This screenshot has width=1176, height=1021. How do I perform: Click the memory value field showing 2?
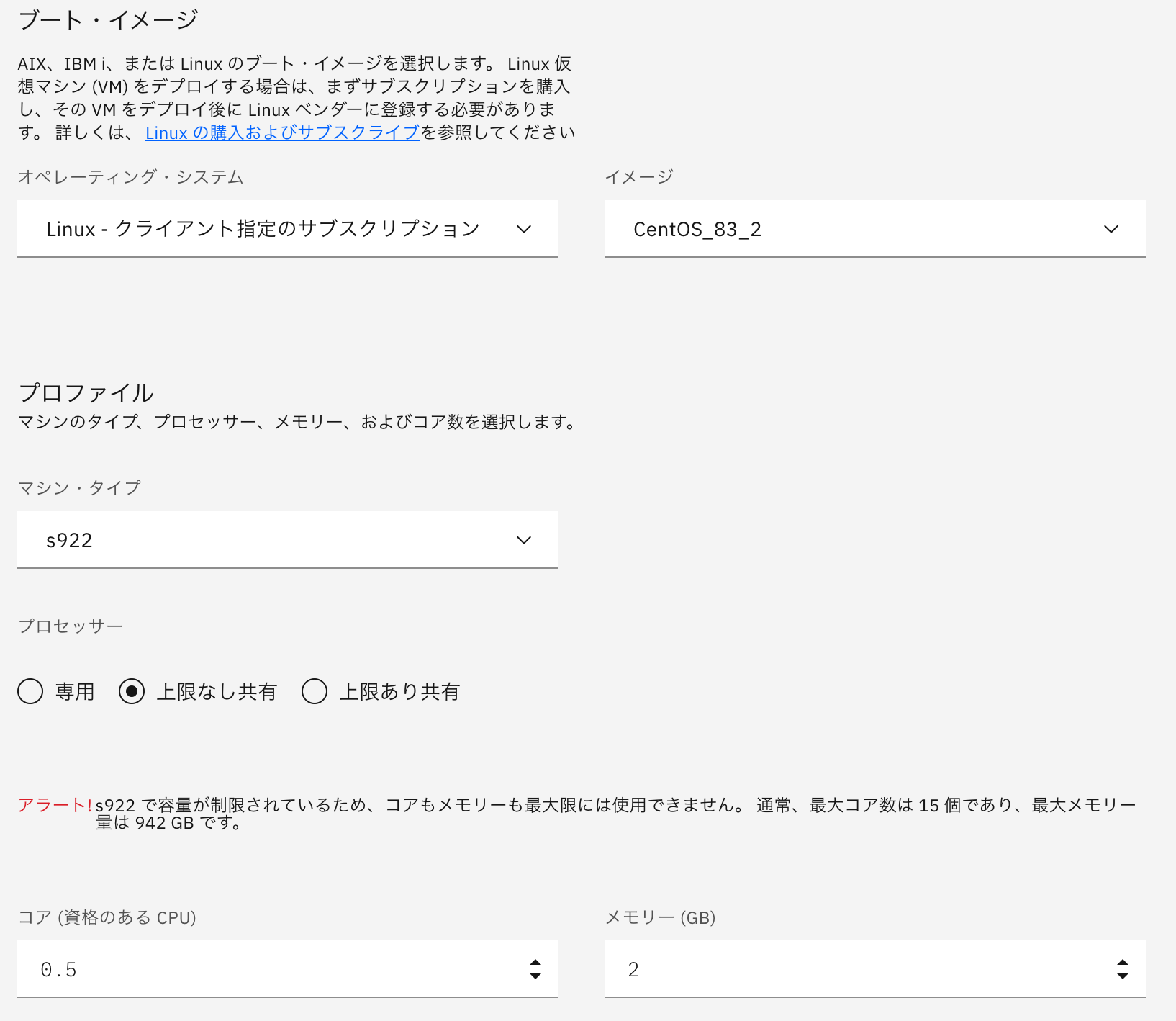click(x=792, y=969)
